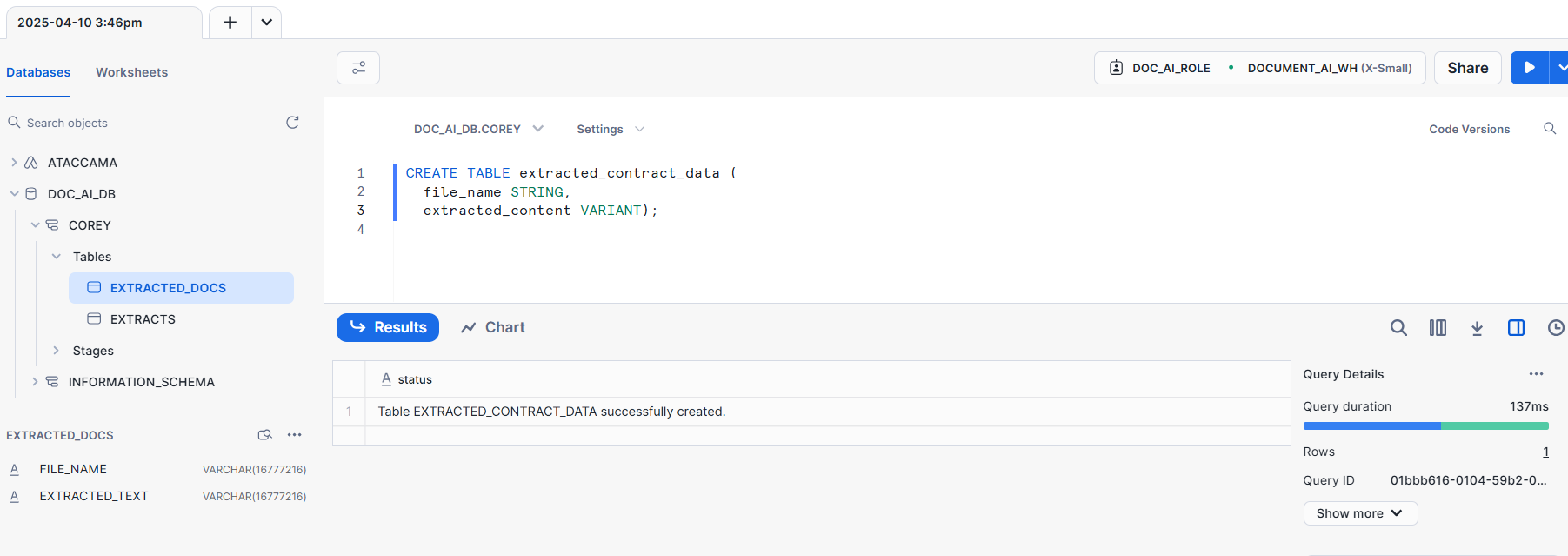The height and width of the screenshot is (556, 1568).
Task: Switch to the Worksheets tab
Action: click(131, 72)
